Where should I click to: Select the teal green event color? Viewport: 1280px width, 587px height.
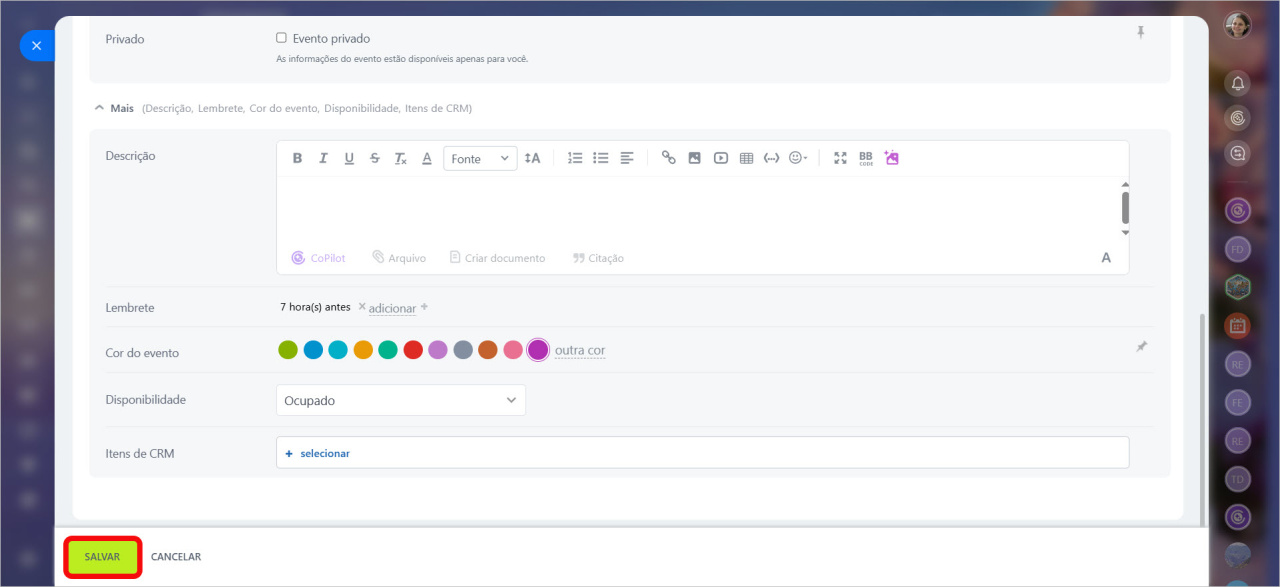(388, 350)
